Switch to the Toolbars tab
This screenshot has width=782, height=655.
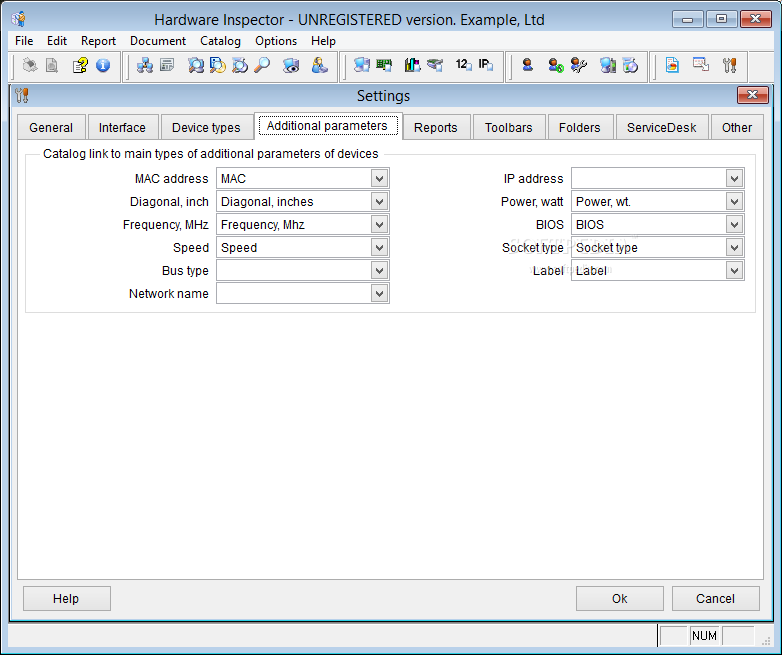pyautogui.click(x=508, y=128)
